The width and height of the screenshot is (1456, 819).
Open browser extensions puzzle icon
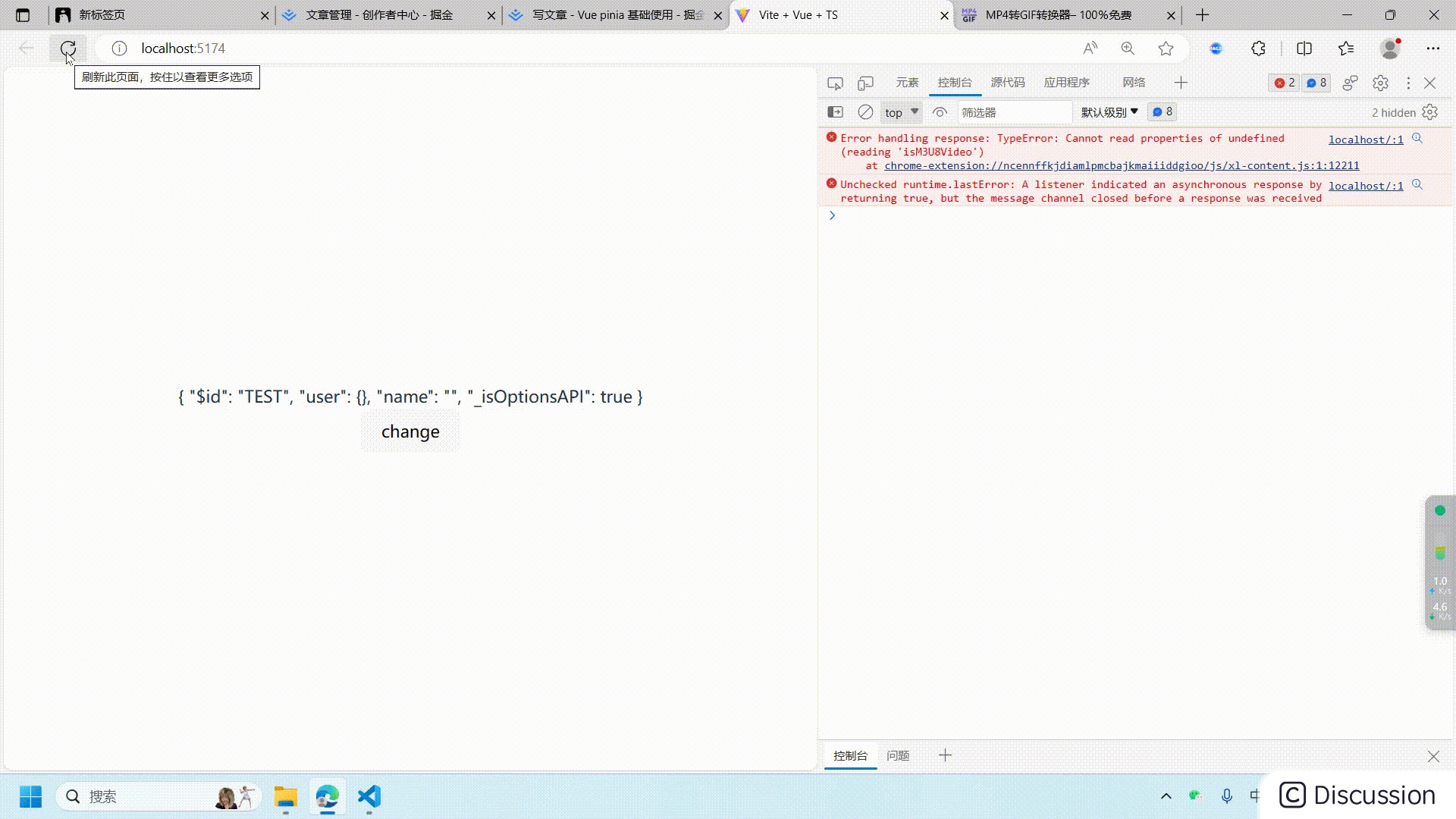coord(1259,49)
